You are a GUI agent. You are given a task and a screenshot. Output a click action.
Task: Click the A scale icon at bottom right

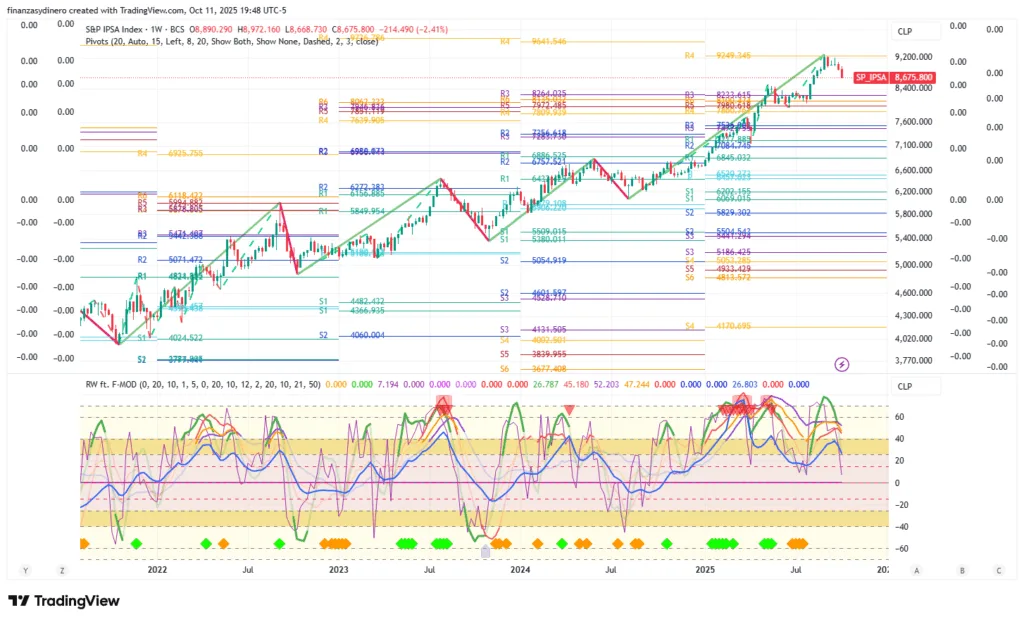tap(917, 570)
